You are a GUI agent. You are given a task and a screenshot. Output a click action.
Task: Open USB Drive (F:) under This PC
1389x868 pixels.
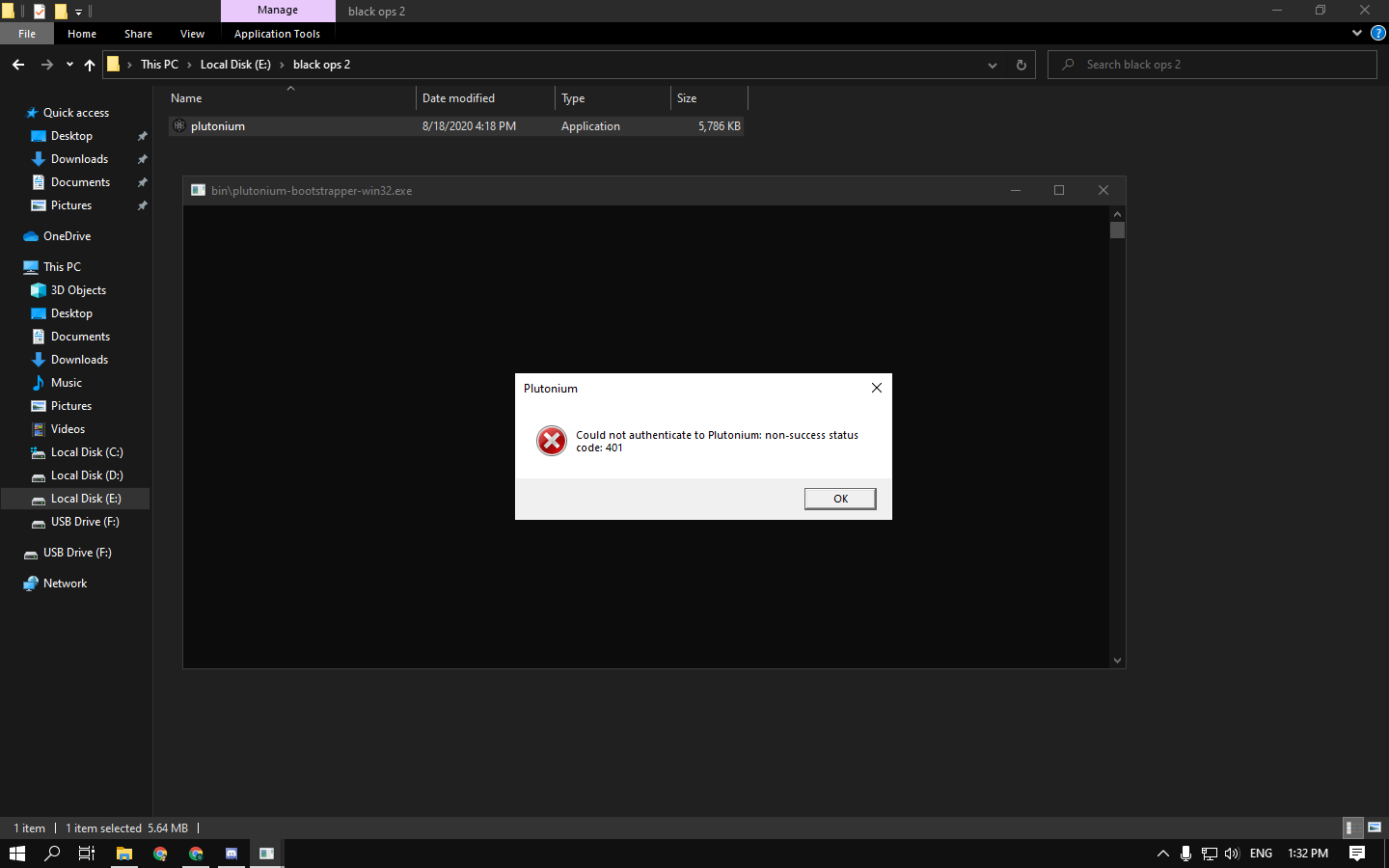pos(85,522)
